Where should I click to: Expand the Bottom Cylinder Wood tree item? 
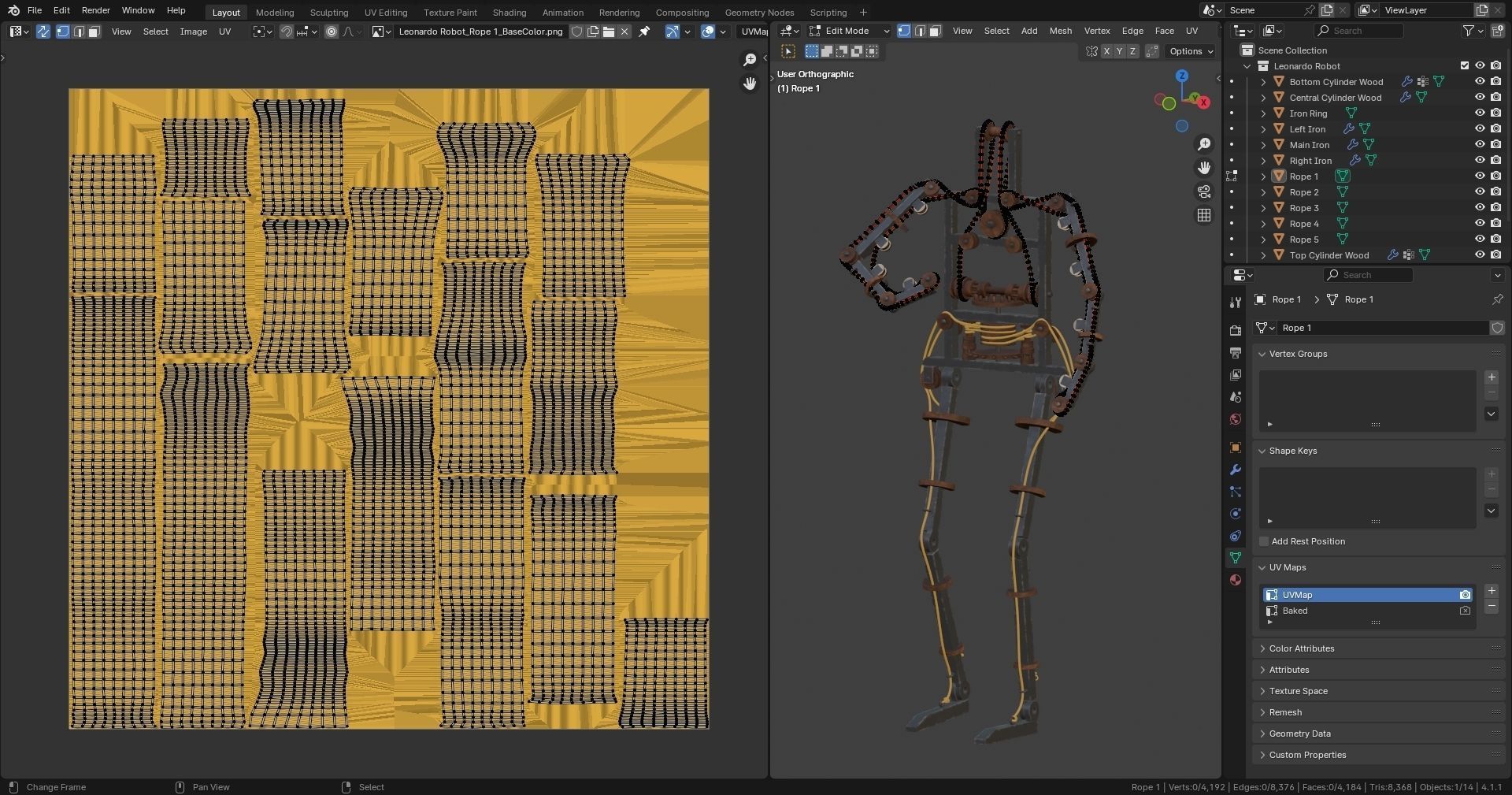point(1263,82)
